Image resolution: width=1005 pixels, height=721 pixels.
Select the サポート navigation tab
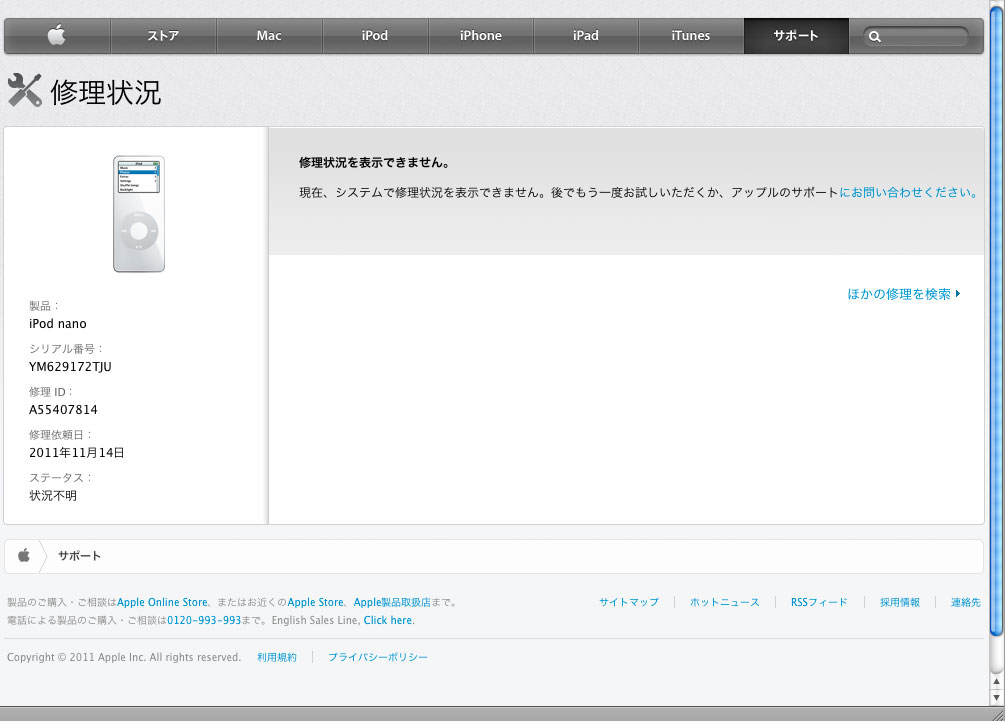[x=796, y=36]
